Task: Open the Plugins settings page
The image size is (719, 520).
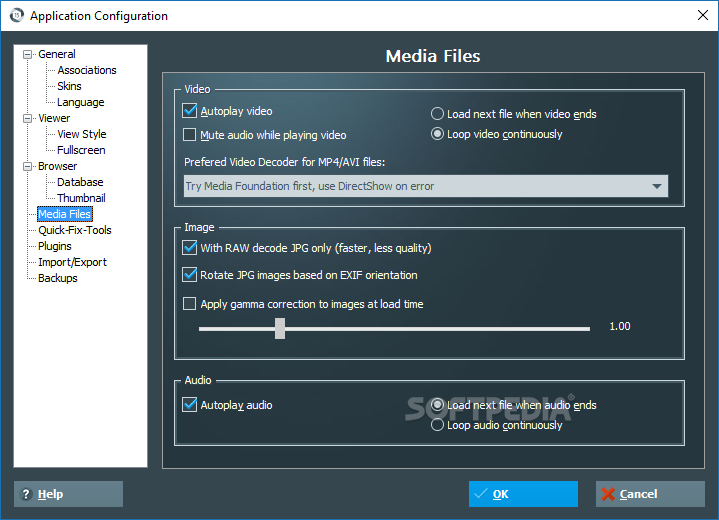Action: 55,246
